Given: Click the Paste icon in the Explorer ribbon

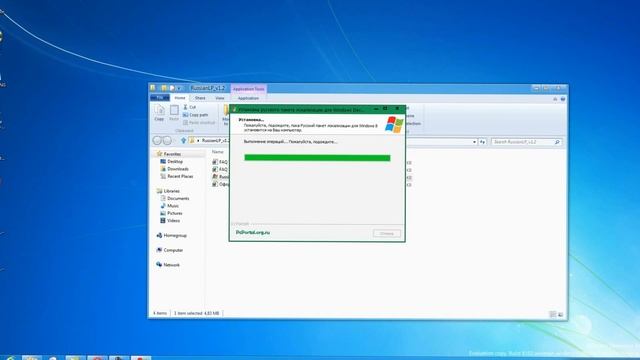Looking at the screenshot, I should point(174,113).
